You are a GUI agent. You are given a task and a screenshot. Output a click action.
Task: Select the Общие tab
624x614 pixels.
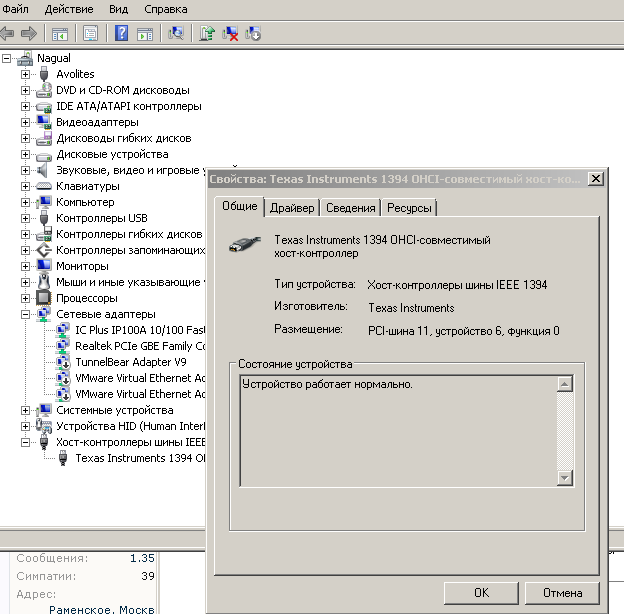[240, 207]
